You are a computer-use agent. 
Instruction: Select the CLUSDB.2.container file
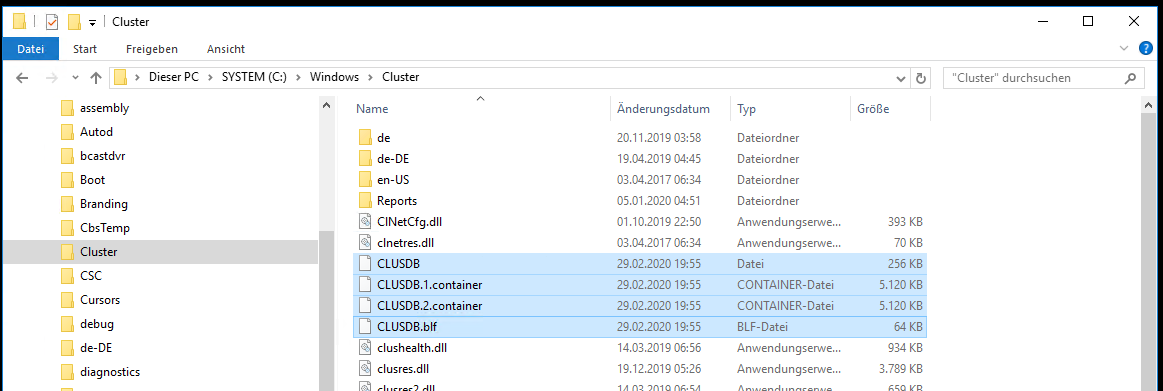point(639,305)
